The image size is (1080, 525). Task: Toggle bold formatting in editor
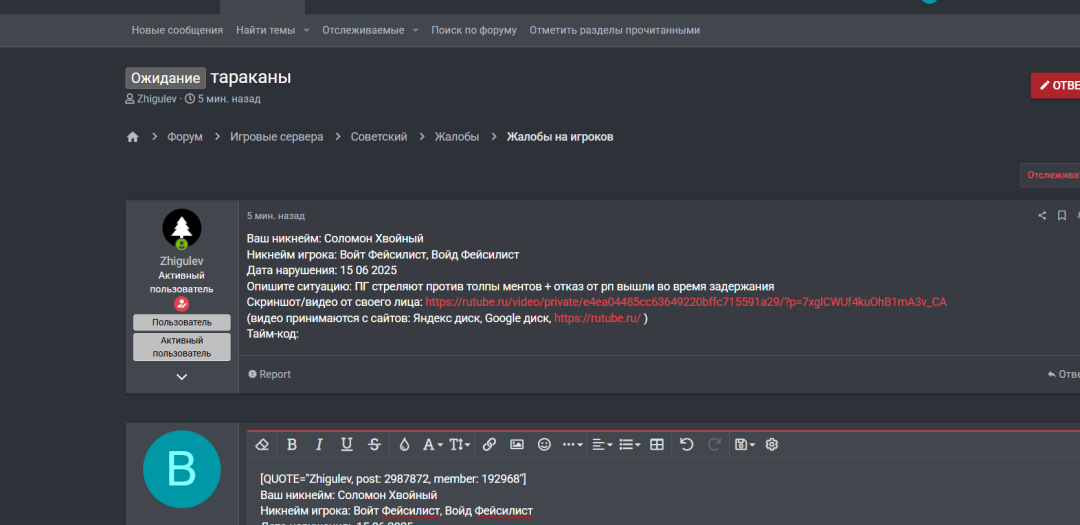tap(292, 445)
